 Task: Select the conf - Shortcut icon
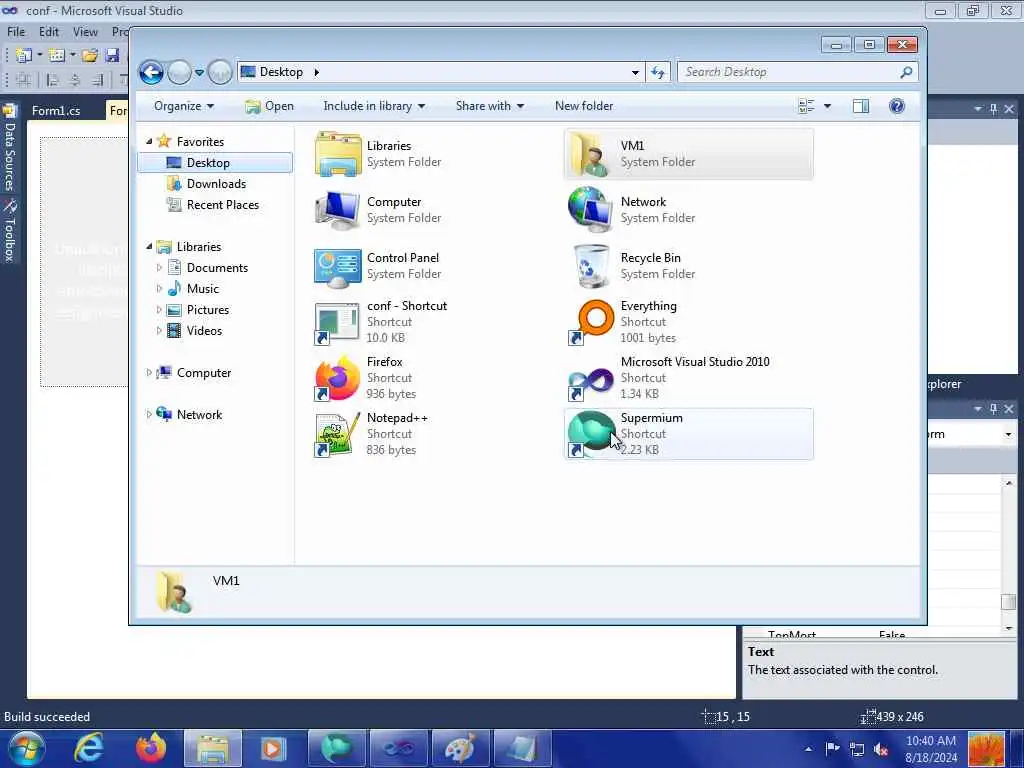pyautogui.click(x=337, y=323)
